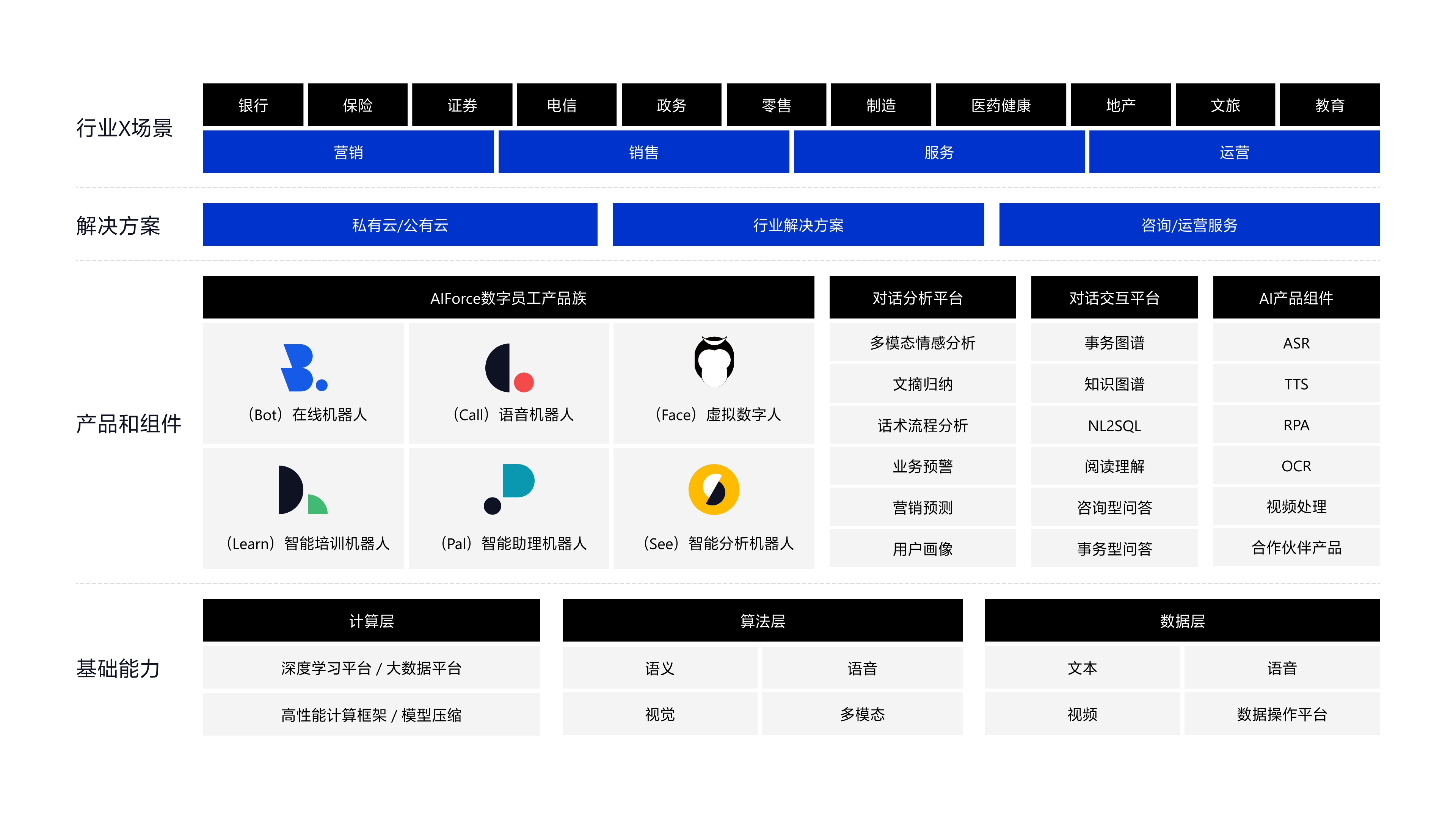Open the 教育 industry tab

[1329, 105]
